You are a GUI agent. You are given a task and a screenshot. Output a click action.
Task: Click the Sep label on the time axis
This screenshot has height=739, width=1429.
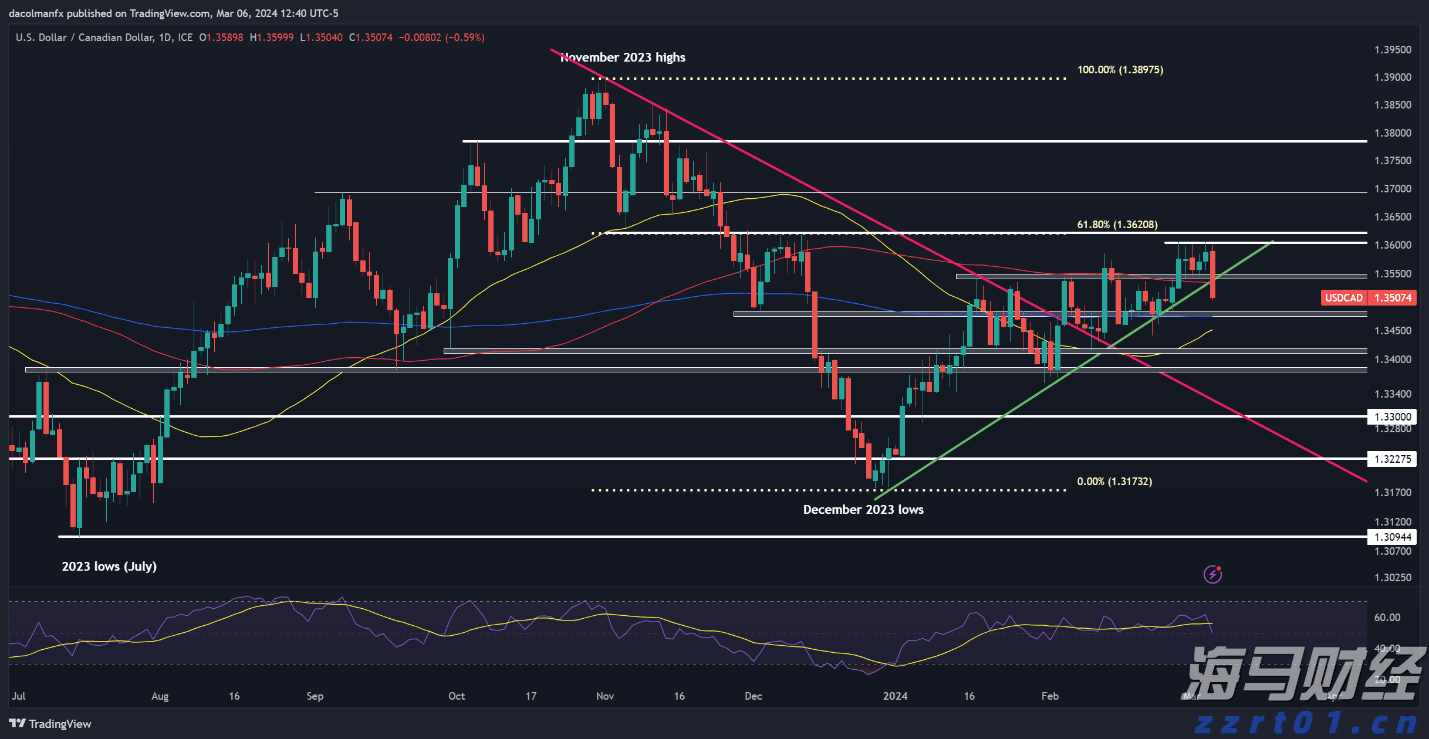tap(315, 694)
